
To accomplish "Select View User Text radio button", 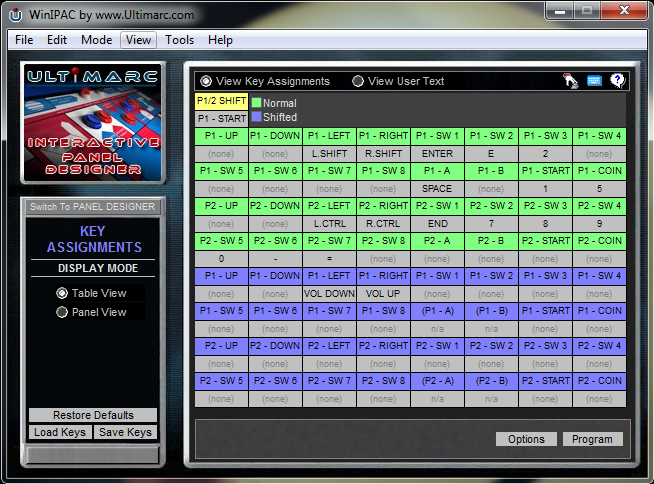I will click(358, 81).
